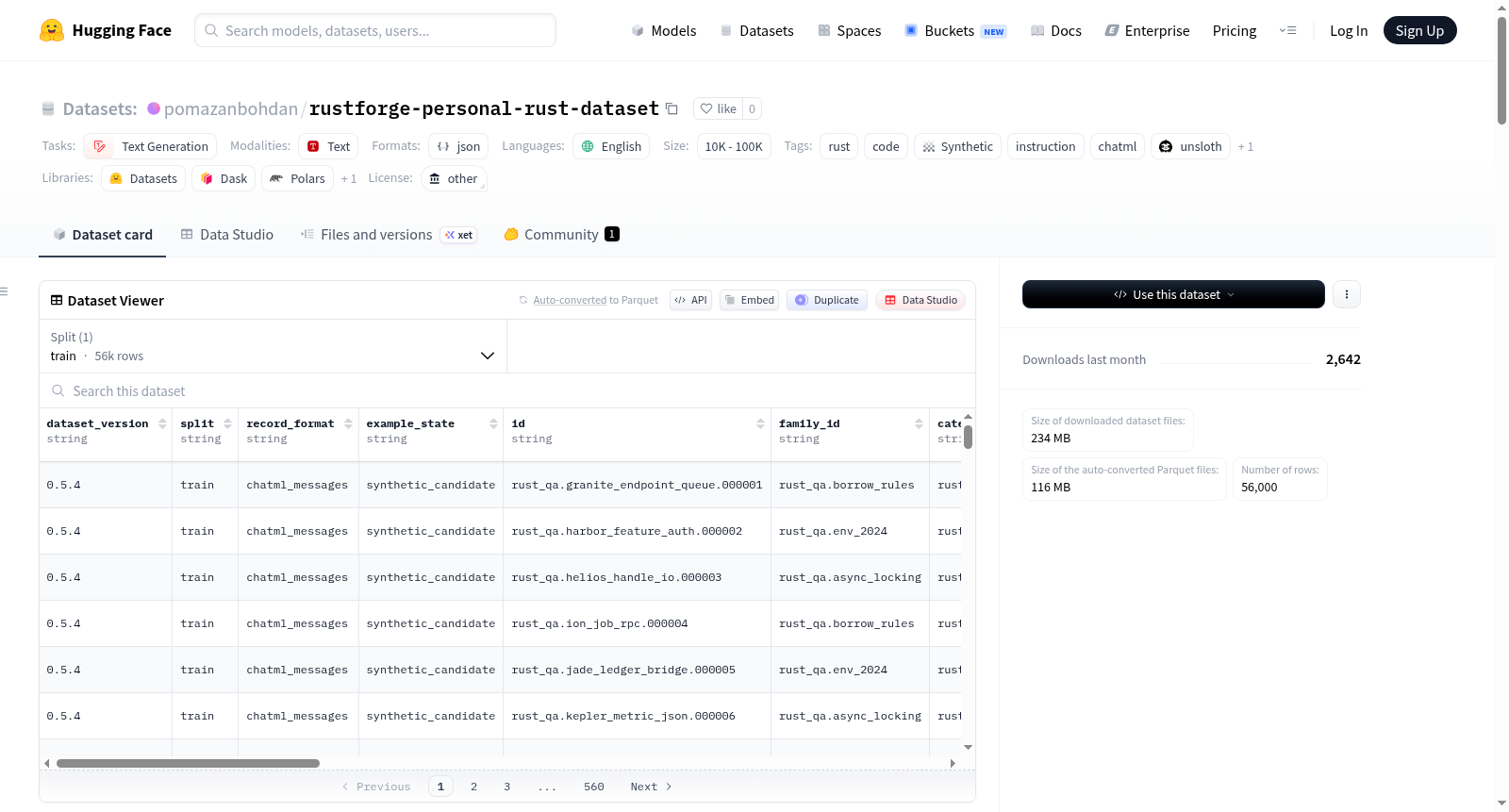
Task: Open the Enterprise menu item
Action: tap(1147, 30)
